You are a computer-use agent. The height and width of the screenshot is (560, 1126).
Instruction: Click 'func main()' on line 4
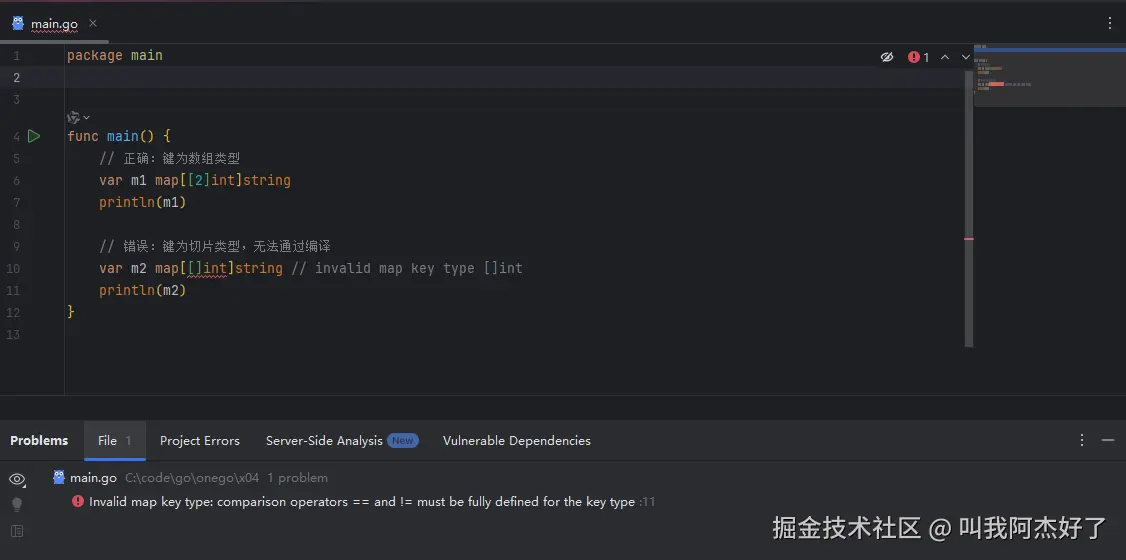(x=111, y=136)
